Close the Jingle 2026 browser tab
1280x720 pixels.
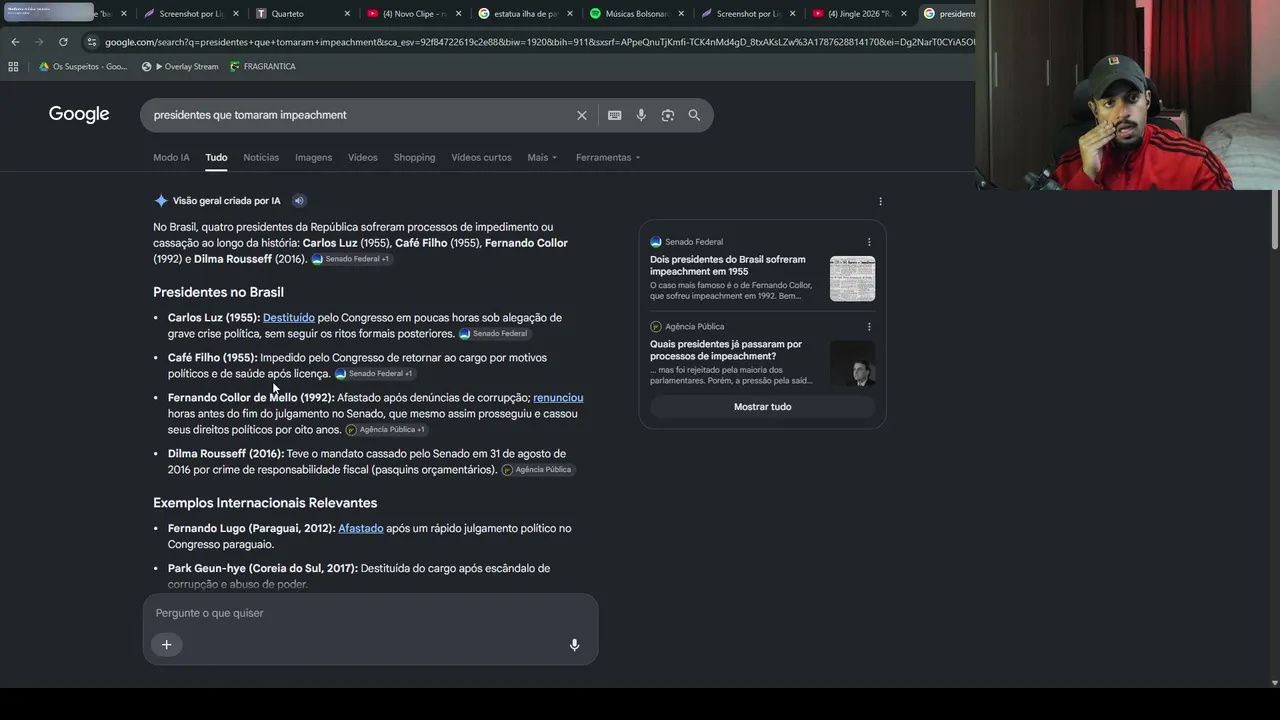click(904, 14)
